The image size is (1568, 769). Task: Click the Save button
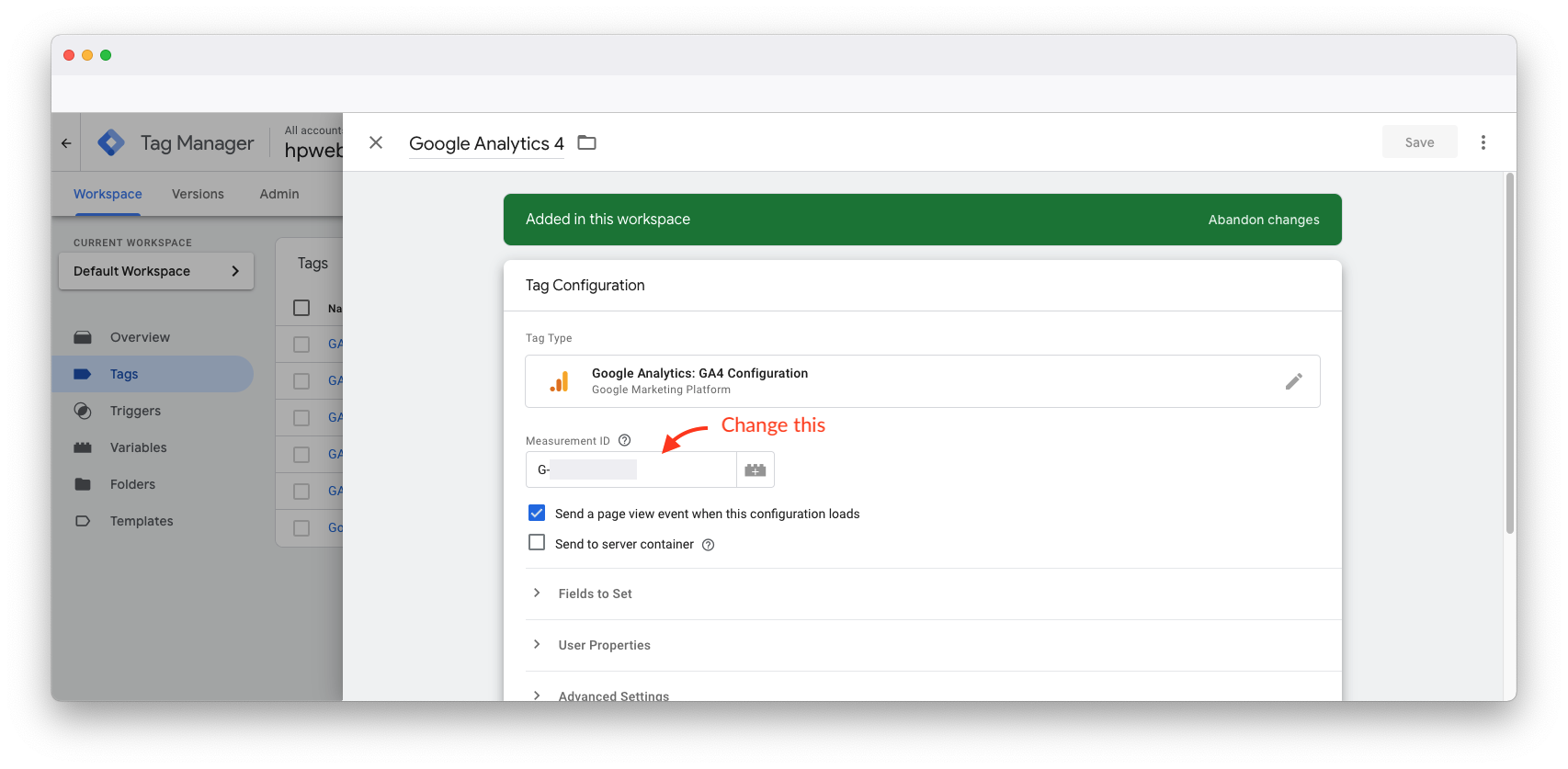1419,142
